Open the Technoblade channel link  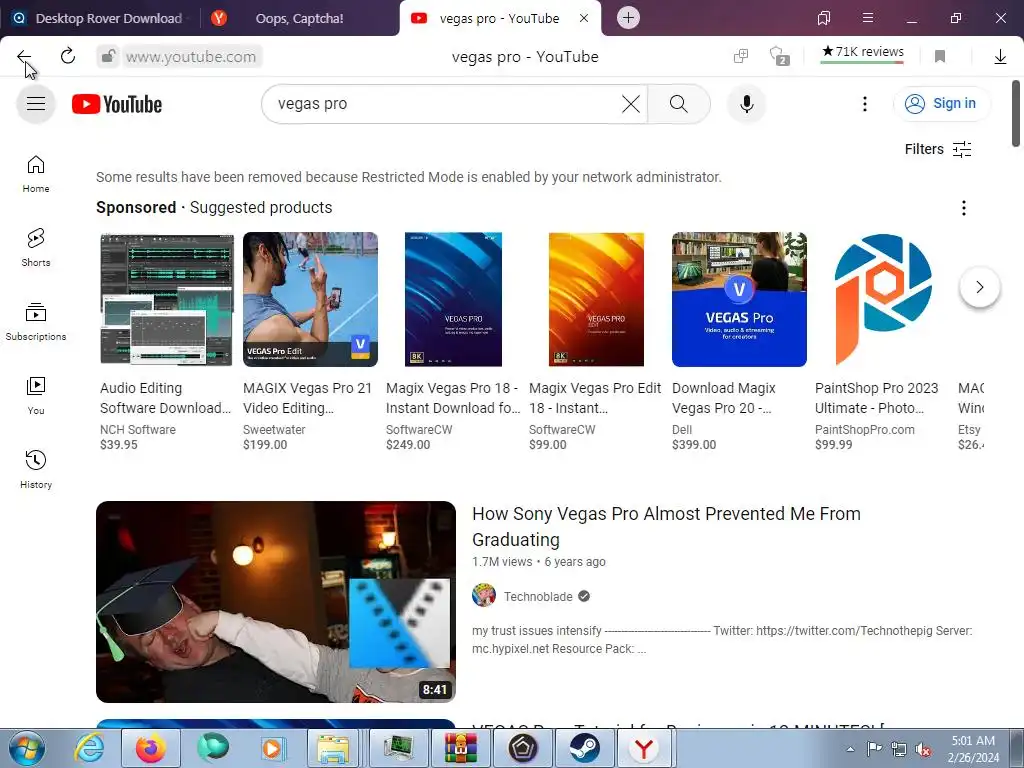tap(537, 596)
